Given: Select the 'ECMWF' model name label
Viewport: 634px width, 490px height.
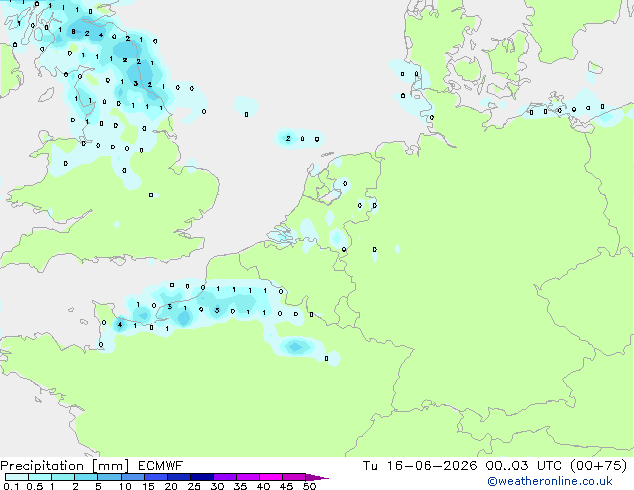Looking at the screenshot, I should 161,466.
